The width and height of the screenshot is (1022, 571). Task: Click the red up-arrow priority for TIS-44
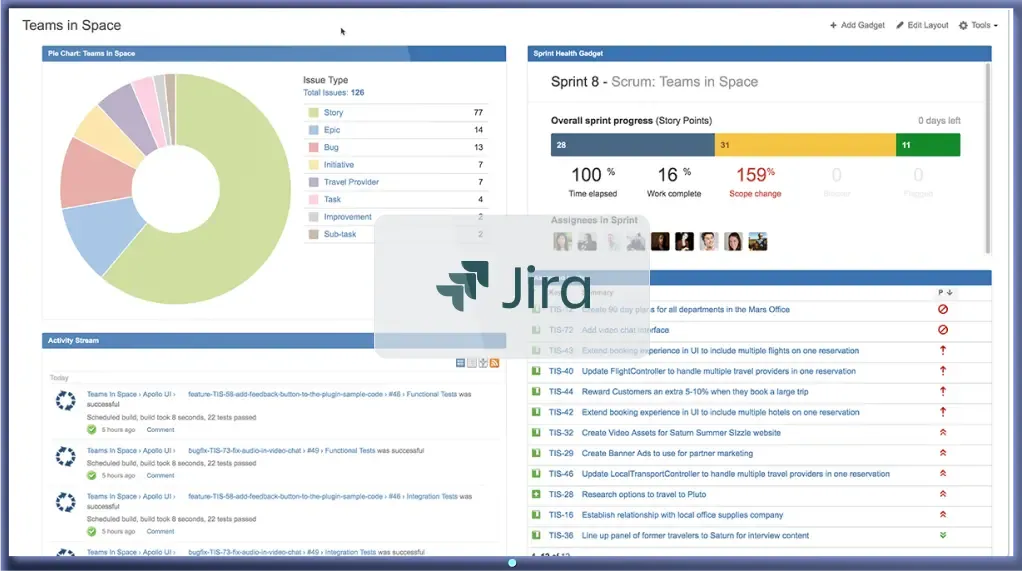click(x=942, y=391)
